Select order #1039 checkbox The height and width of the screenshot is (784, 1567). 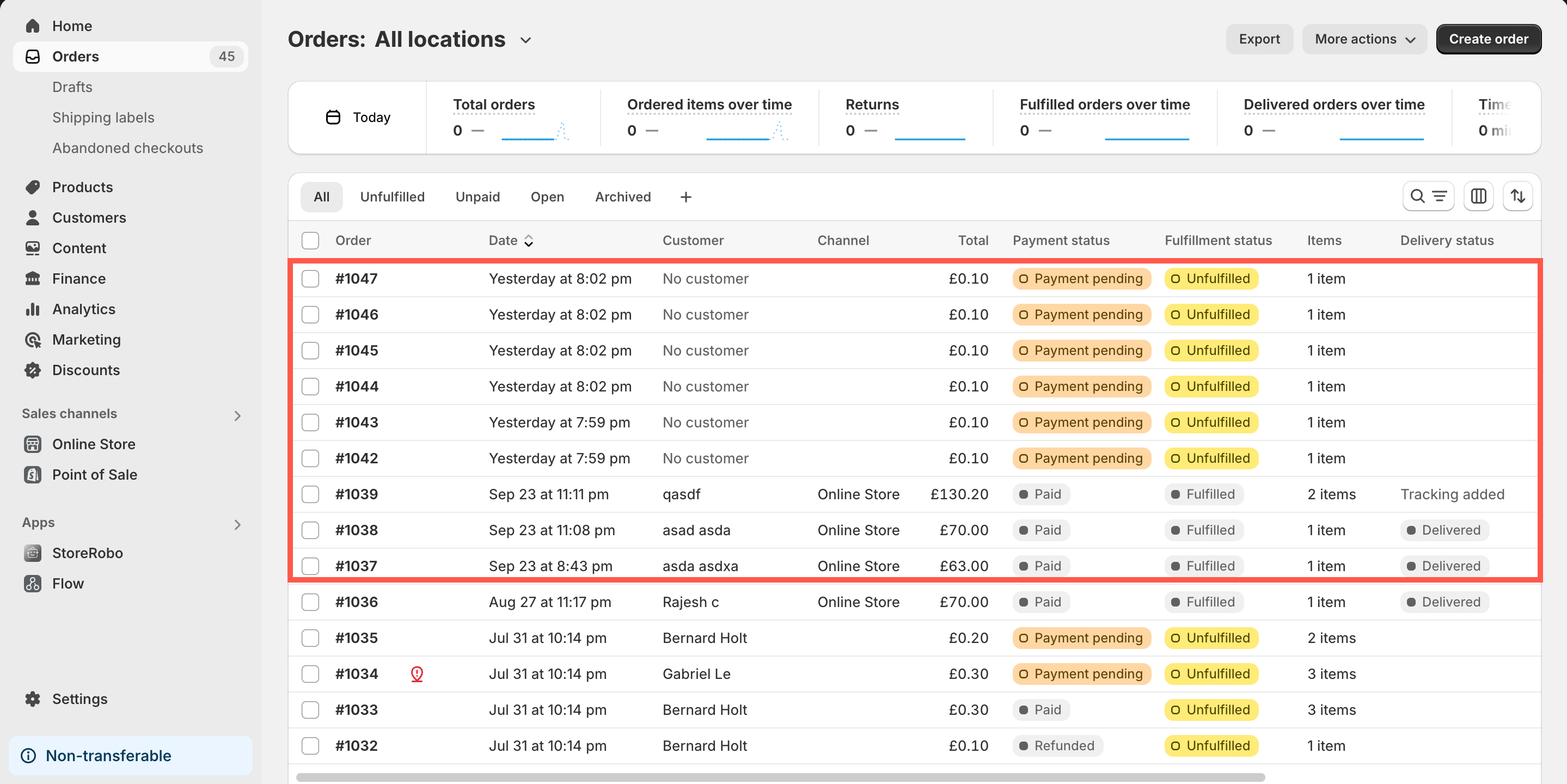pos(310,494)
